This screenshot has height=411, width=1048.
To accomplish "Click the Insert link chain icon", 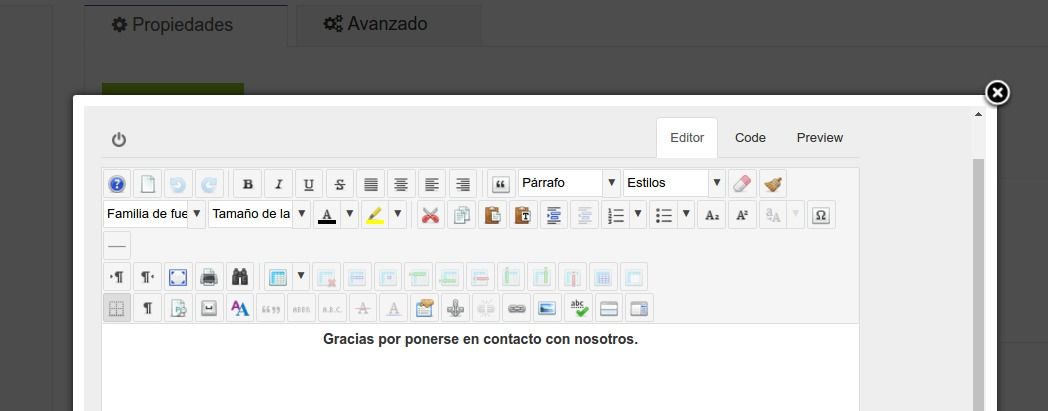I will point(517,307).
